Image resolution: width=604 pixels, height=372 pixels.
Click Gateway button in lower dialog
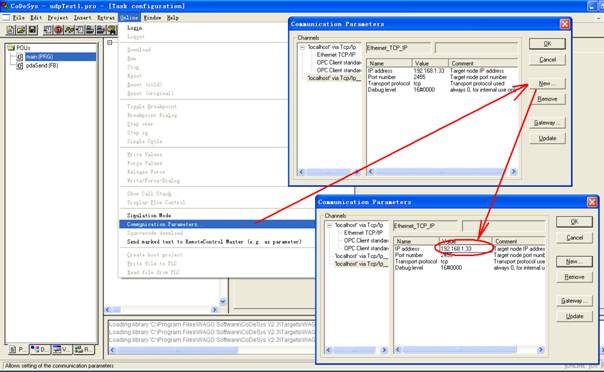click(x=574, y=300)
